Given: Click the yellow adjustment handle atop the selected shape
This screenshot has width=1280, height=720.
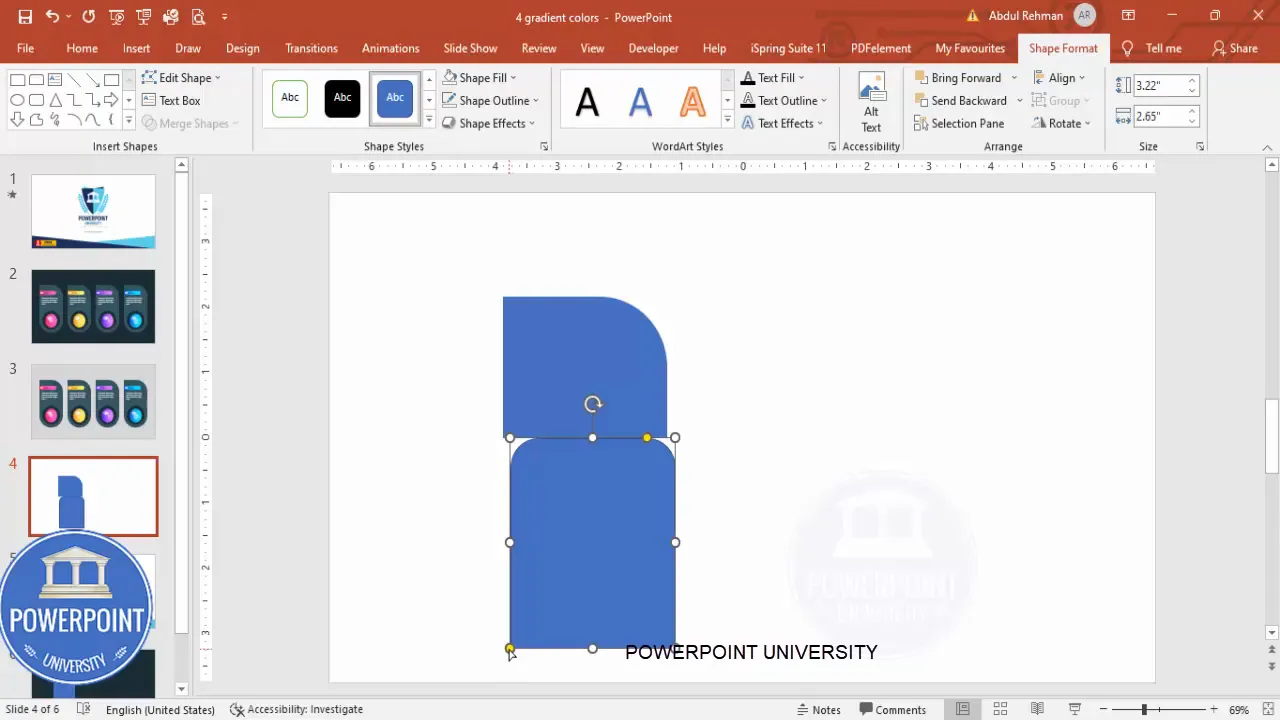Looking at the screenshot, I should coord(647,438).
